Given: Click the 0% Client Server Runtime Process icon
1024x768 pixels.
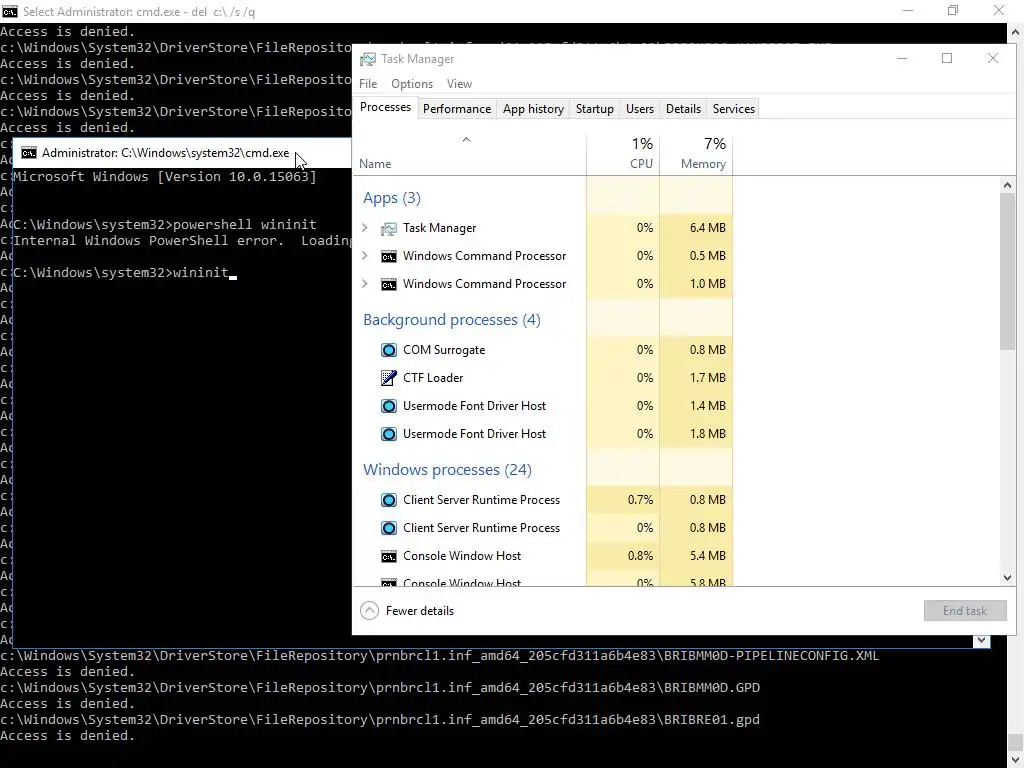Looking at the screenshot, I should [x=389, y=528].
